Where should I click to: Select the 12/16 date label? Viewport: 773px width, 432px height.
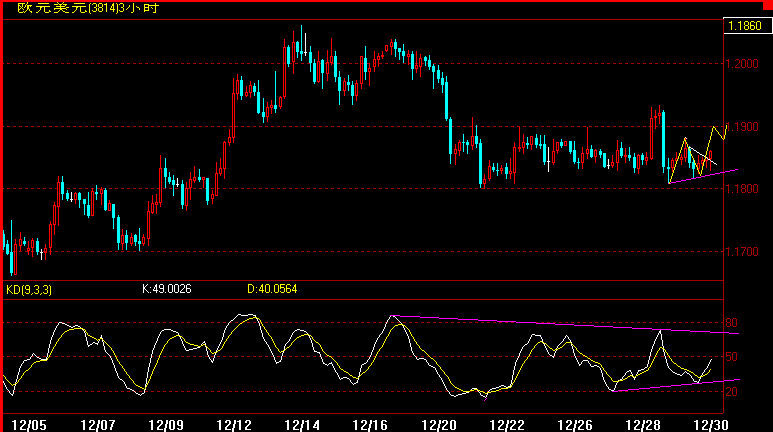[370, 425]
